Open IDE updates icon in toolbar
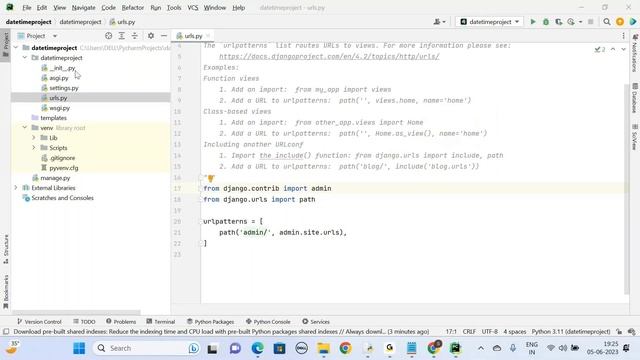This screenshot has height=360, width=640. click(620, 22)
